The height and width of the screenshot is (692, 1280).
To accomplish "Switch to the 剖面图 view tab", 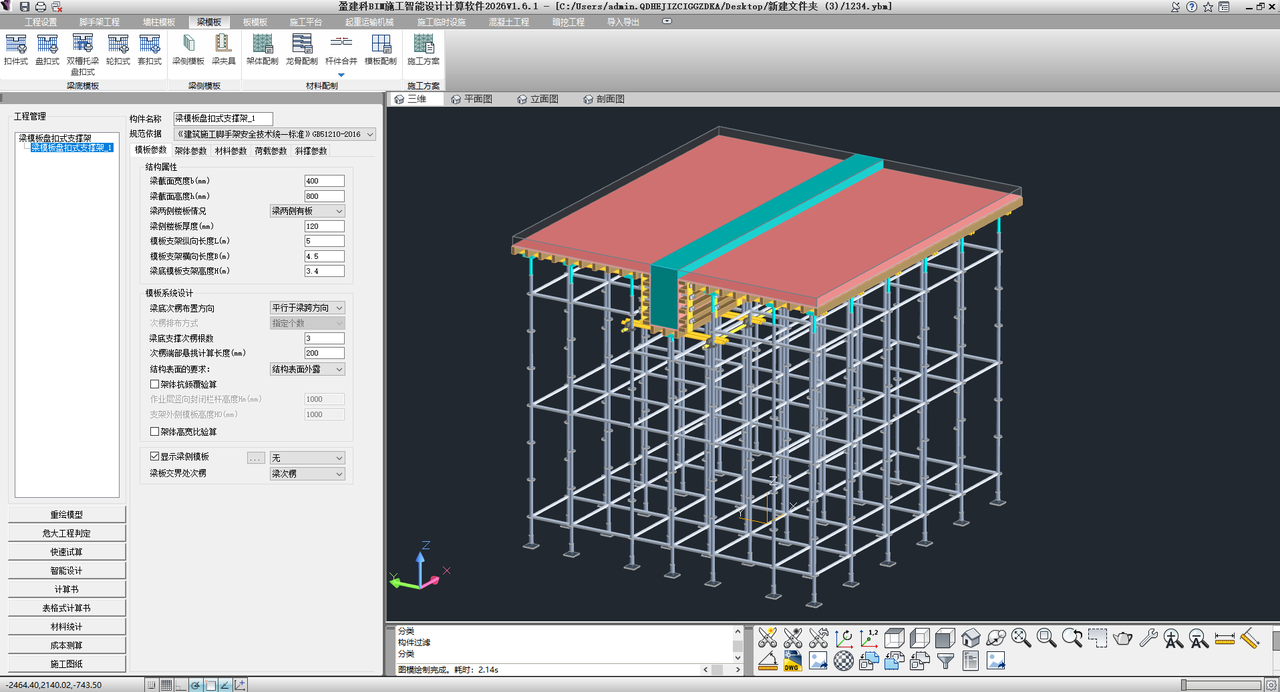I will 604,99.
